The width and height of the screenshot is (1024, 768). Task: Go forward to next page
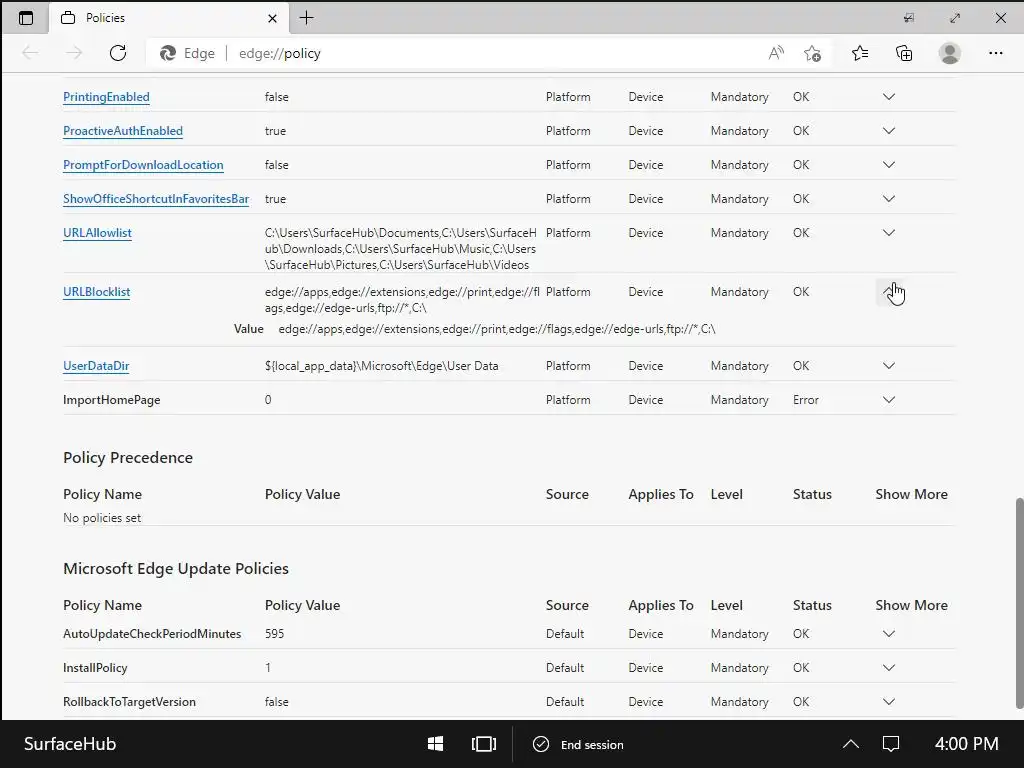coord(74,53)
